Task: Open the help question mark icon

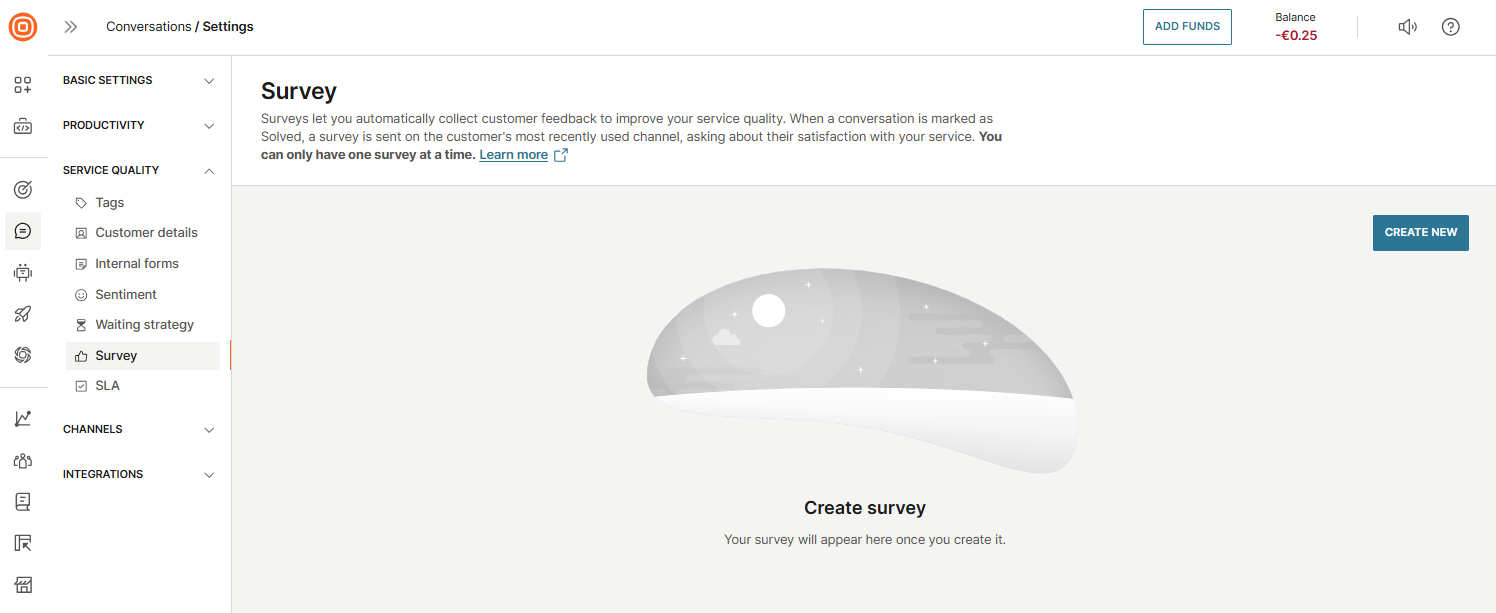Action: tap(1451, 27)
